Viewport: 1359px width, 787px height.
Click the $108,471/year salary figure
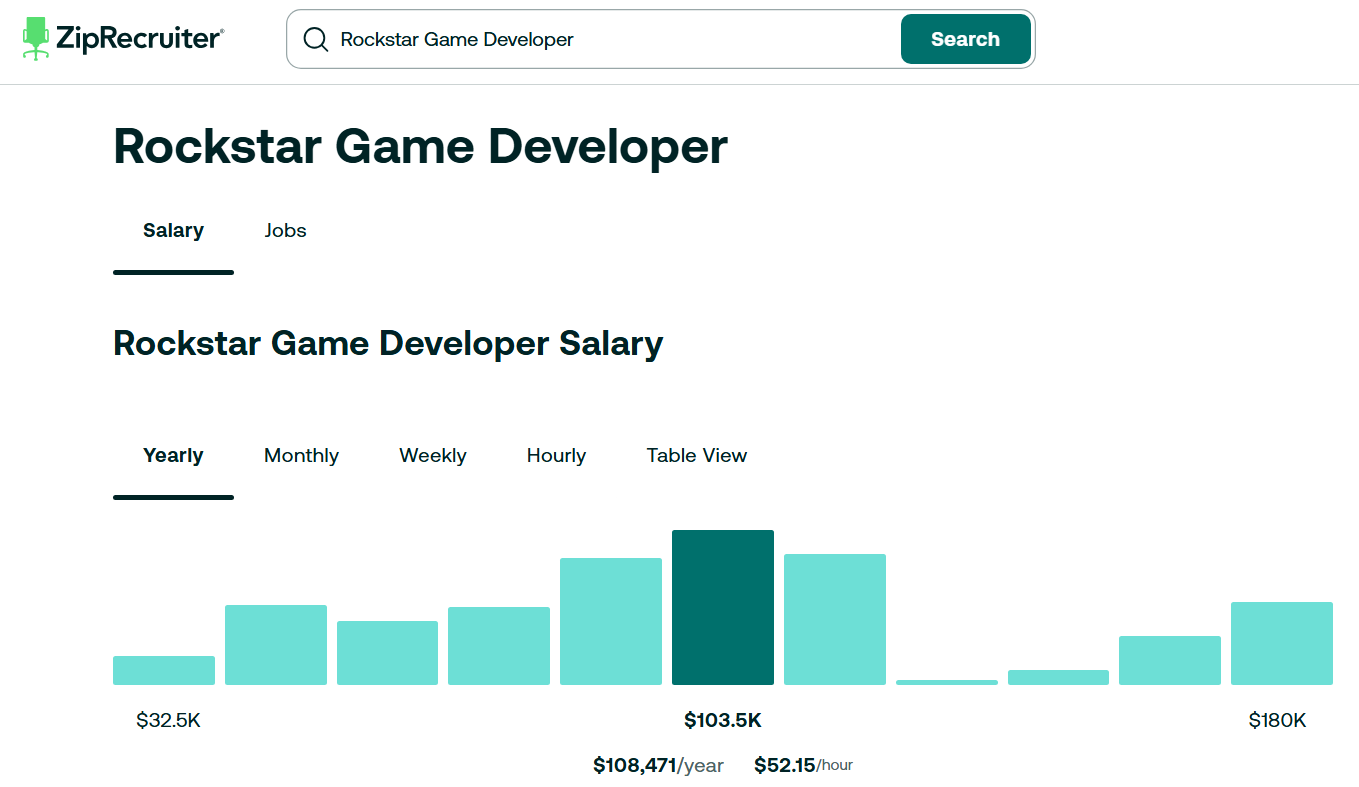click(x=658, y=766)
